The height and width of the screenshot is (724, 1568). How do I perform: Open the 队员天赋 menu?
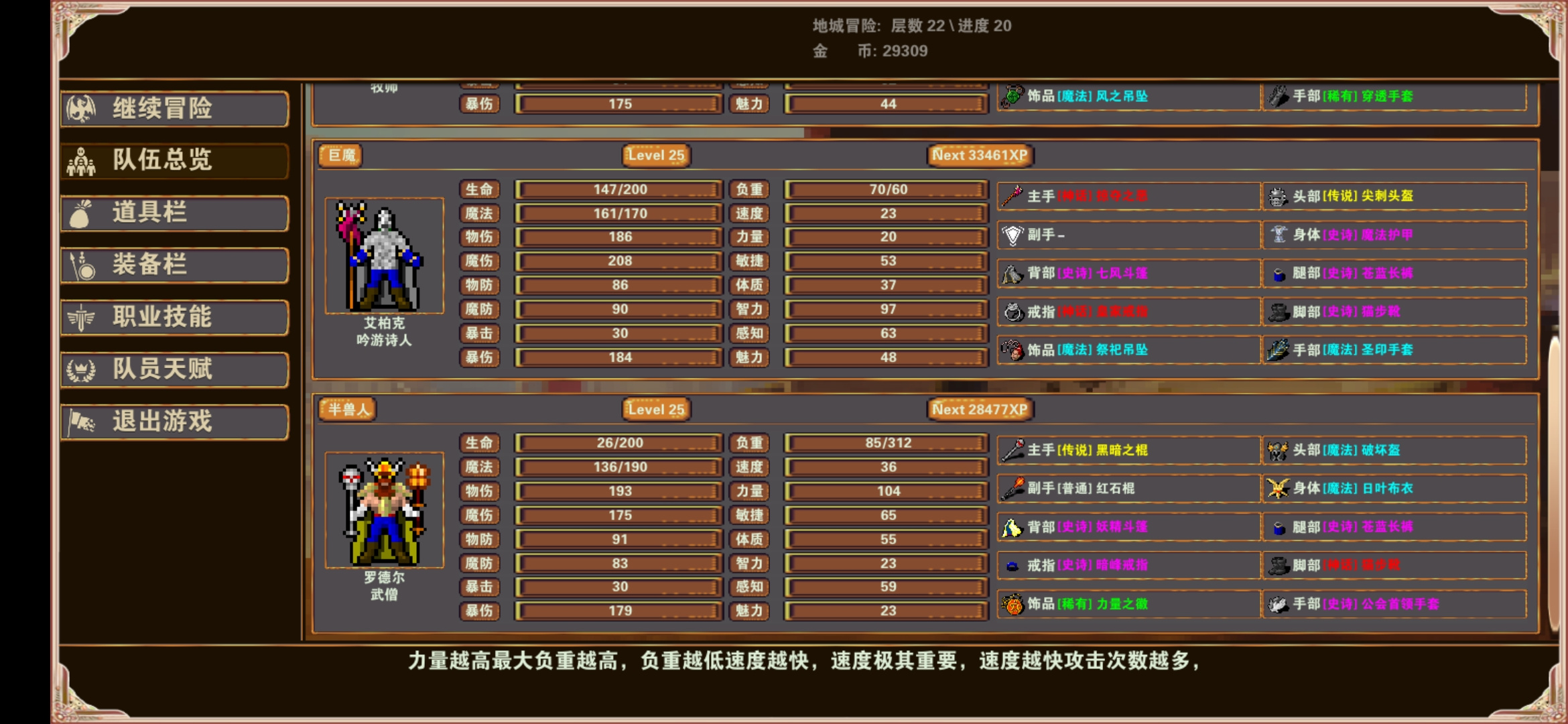point(174,369)
